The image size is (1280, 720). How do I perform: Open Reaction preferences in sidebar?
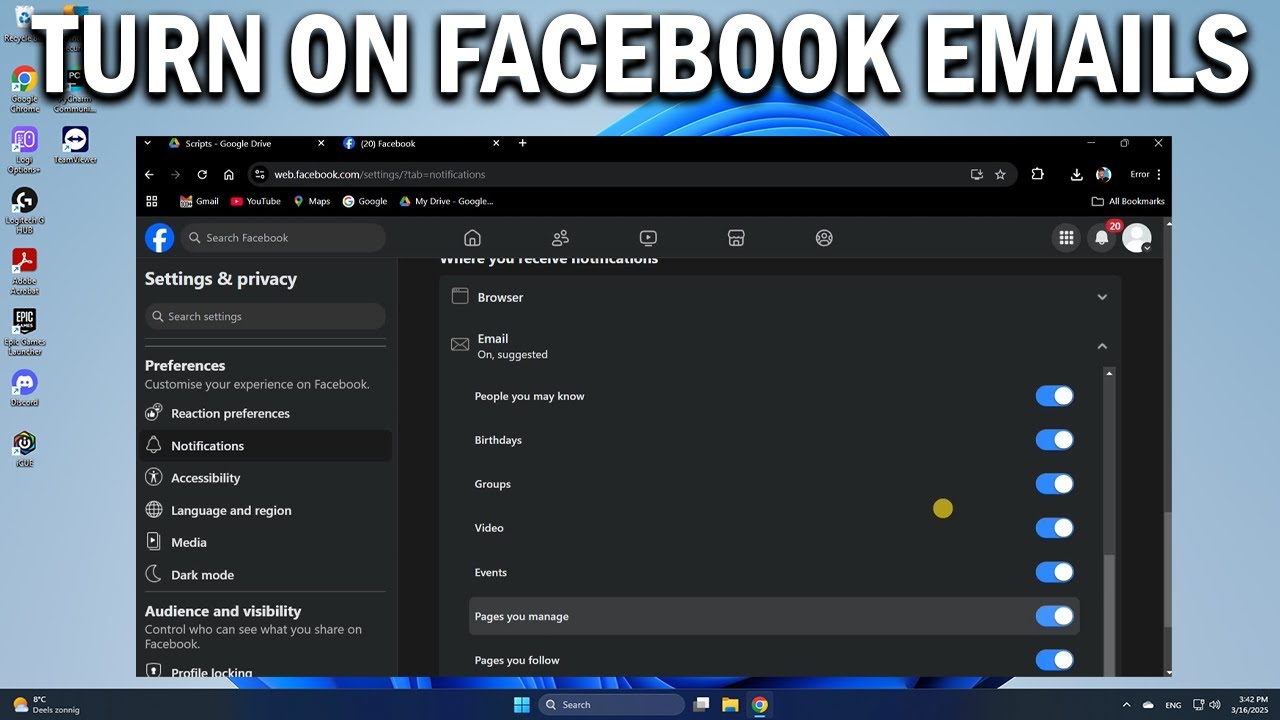(264, 413)
